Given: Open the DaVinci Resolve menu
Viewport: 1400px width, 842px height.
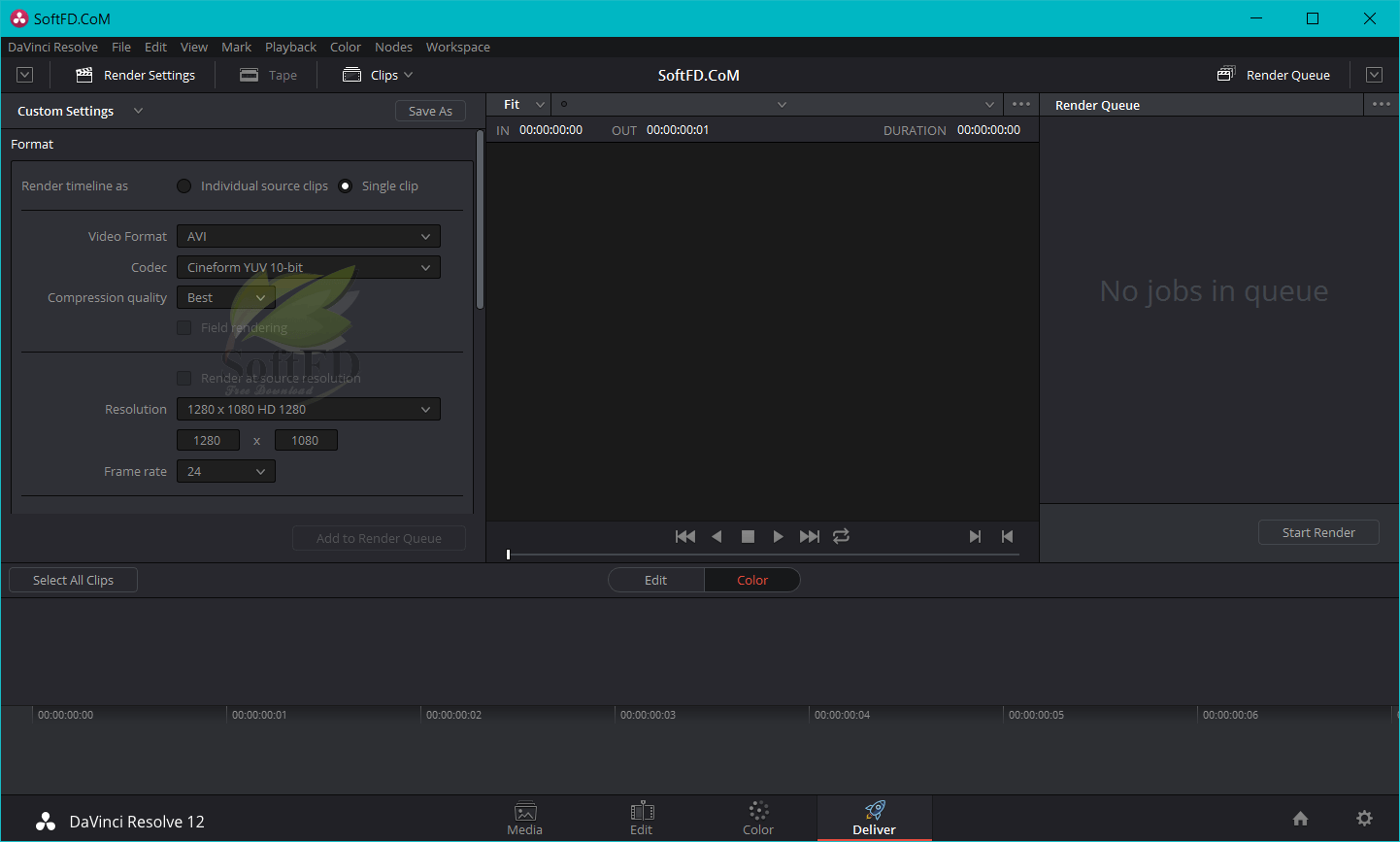Looking at the screenshot, I should tap(53, 47).
